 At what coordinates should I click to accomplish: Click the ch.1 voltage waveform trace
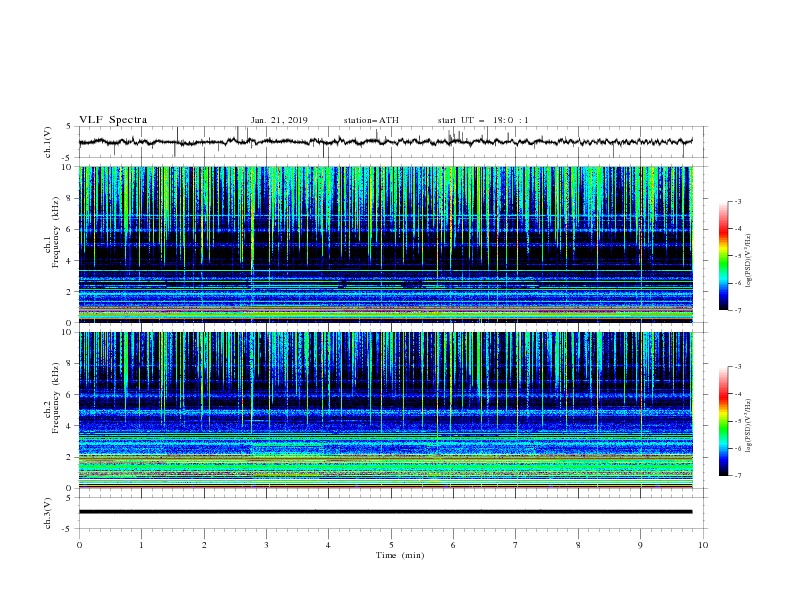[x=385, y=141]
